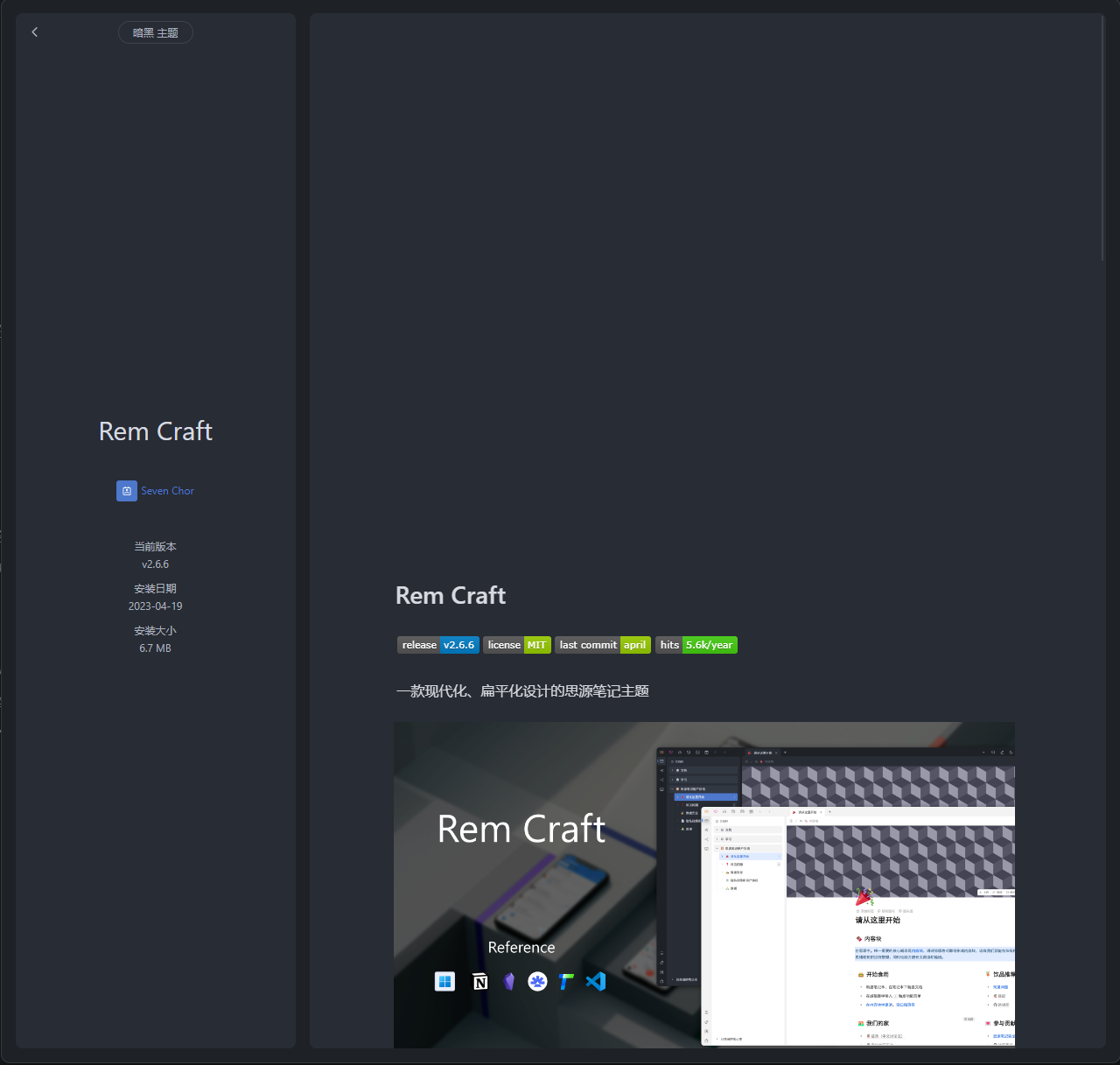Click the Rem Craft heading in the description
Viewport: 1120px width, 1065px height.
[x=450, y=596]
